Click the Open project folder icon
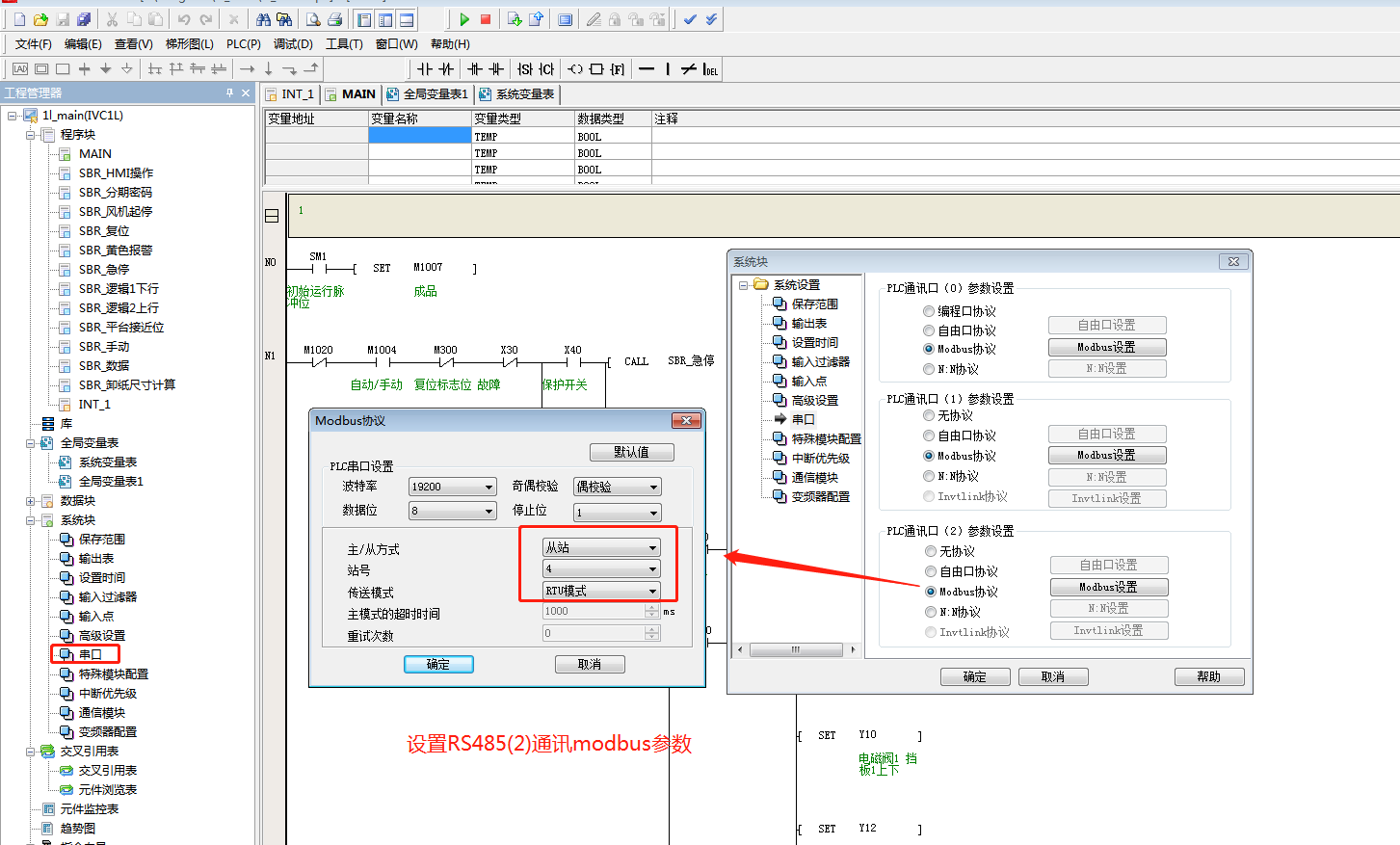 coord(40,19)
